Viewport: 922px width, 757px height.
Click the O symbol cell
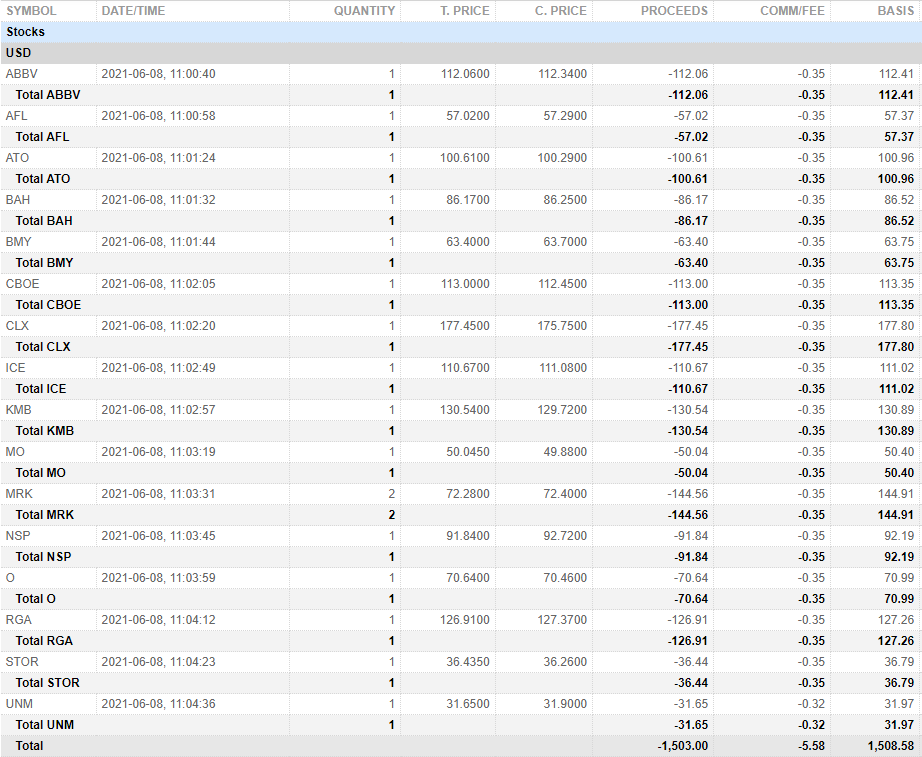coord(10,578)
